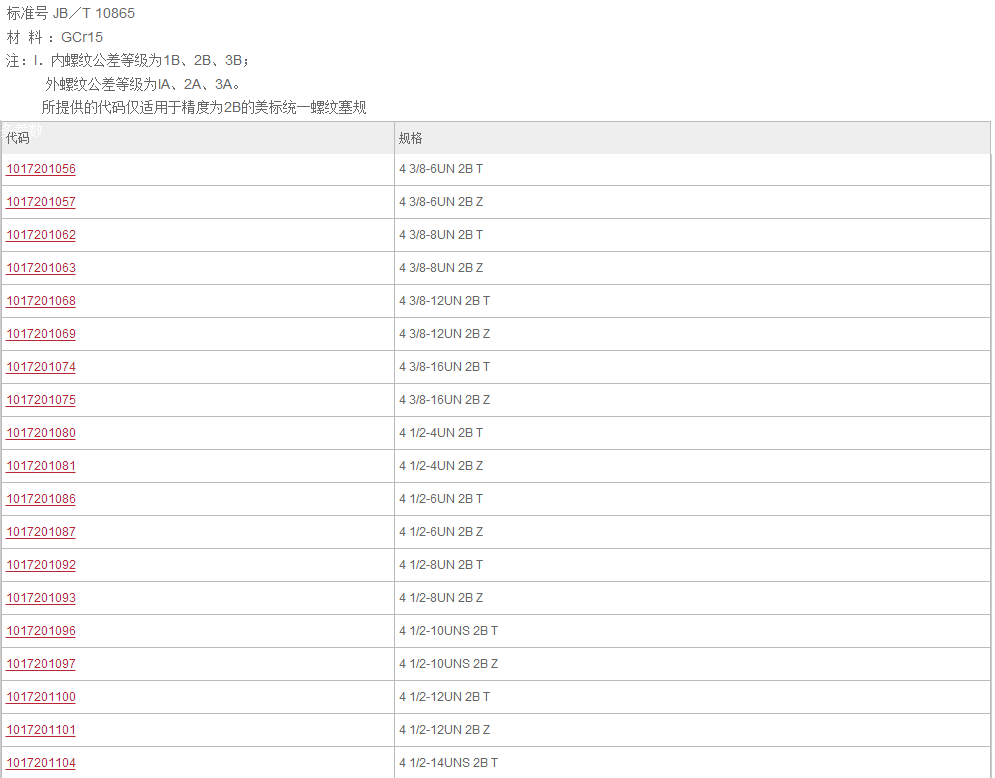Select link 1017201075

tap(41, 400)
